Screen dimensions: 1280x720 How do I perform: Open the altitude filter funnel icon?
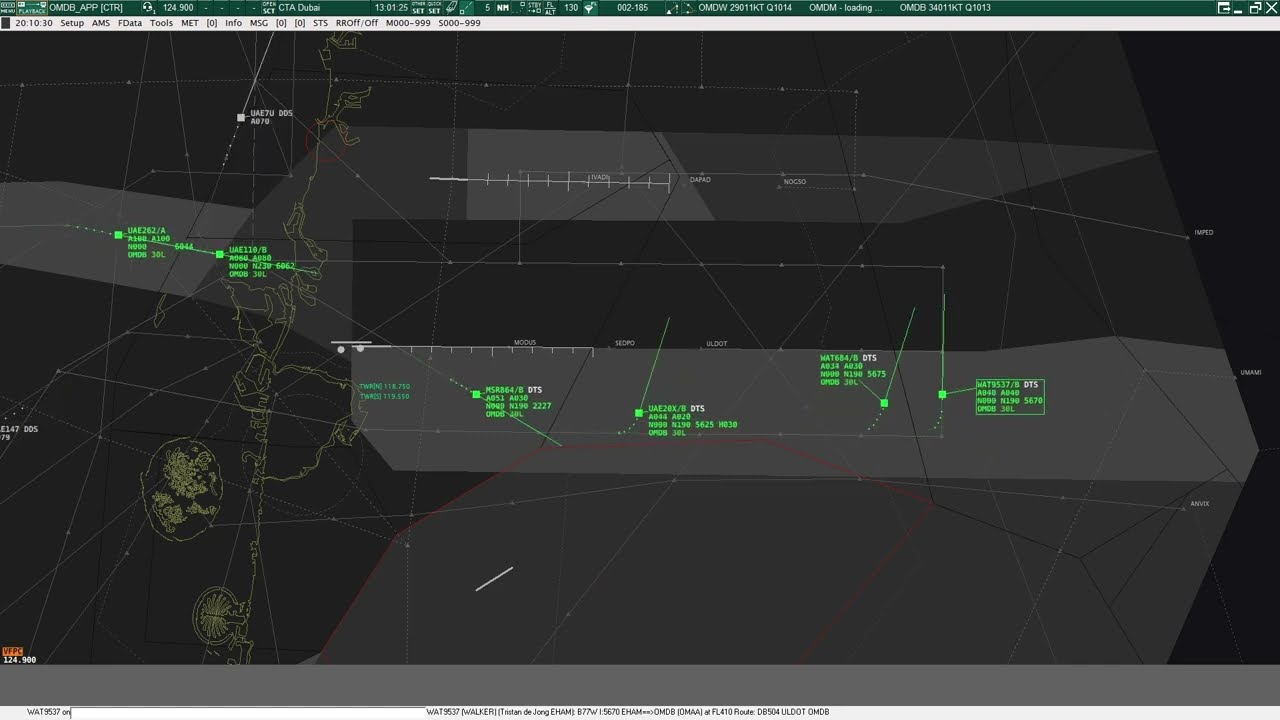pyautogui.click(x=590, y=7)
